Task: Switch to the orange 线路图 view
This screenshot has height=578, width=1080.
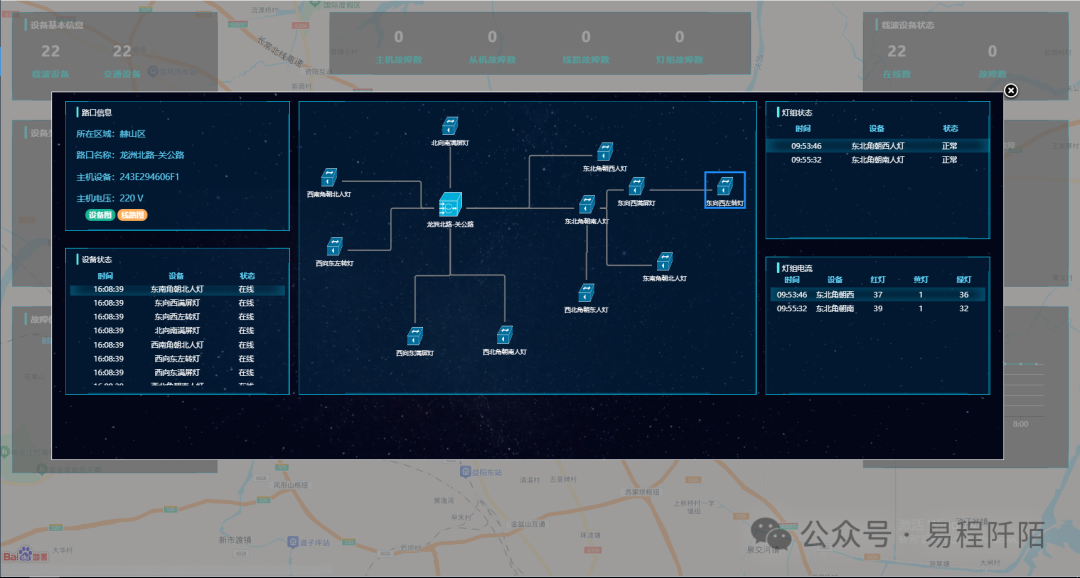Action: 132,215
